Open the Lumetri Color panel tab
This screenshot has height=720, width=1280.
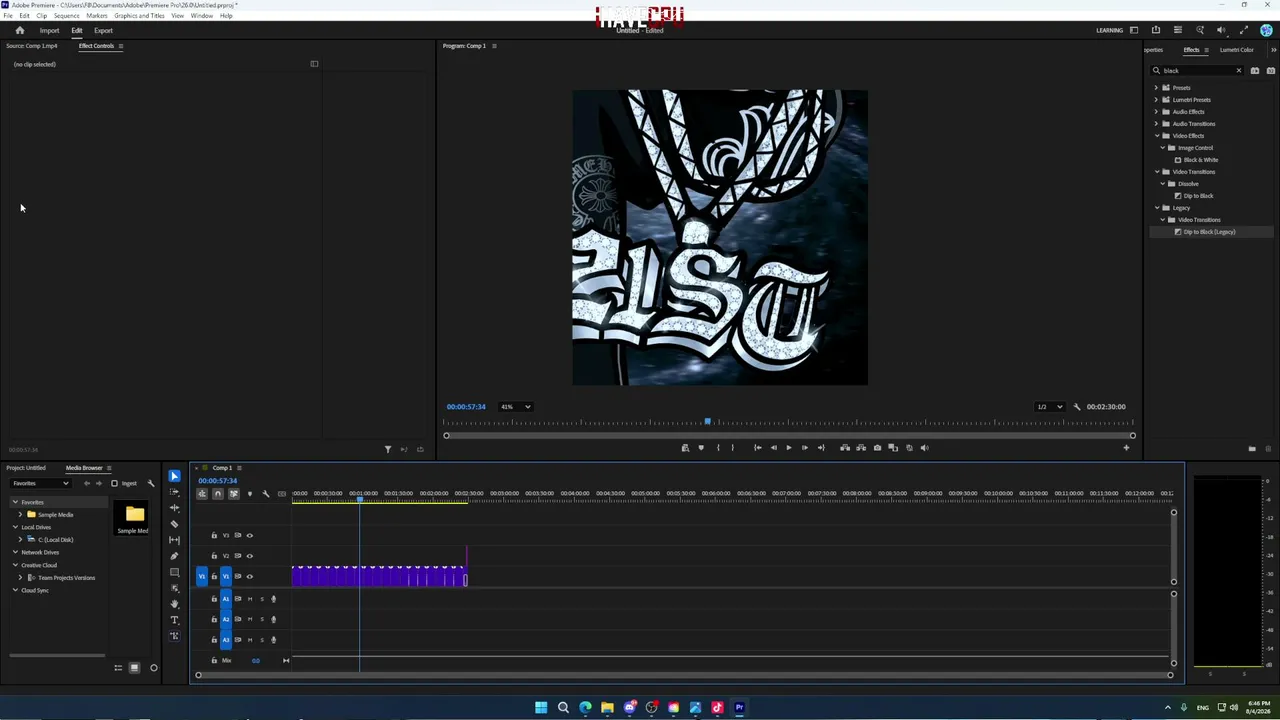coord(1236,50)
